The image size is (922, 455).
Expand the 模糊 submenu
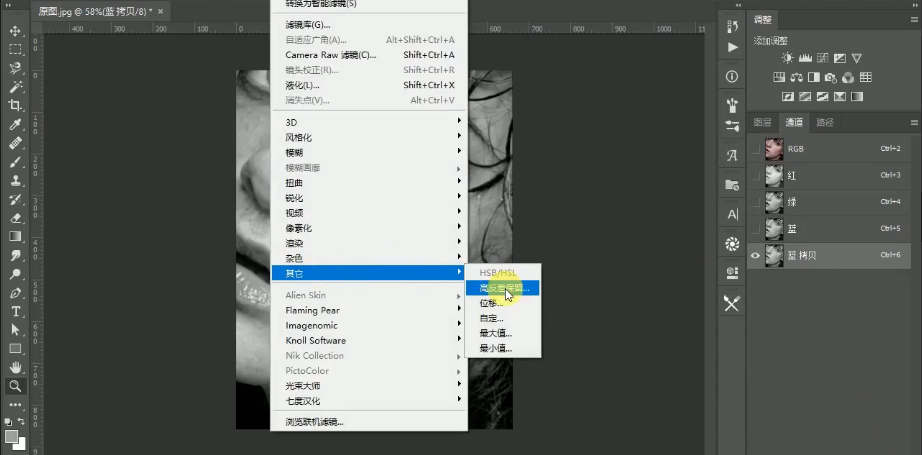(x=369, y=153)
